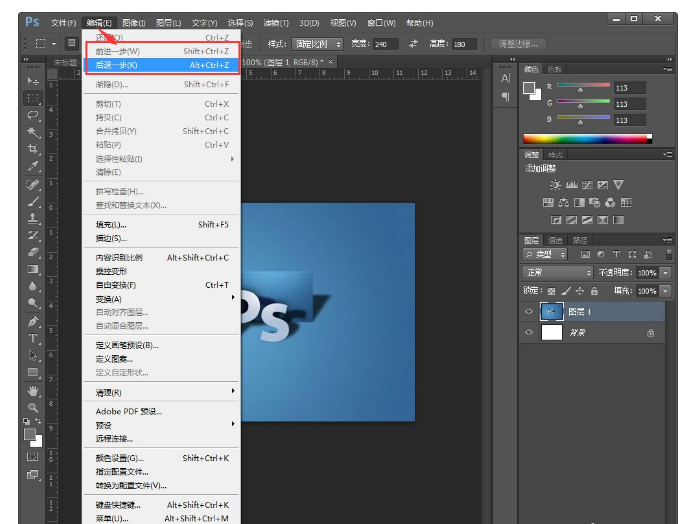Screen dimensions: 682x524
Task: Click the RGB color spectrum ramp
Action: [586, 139]
